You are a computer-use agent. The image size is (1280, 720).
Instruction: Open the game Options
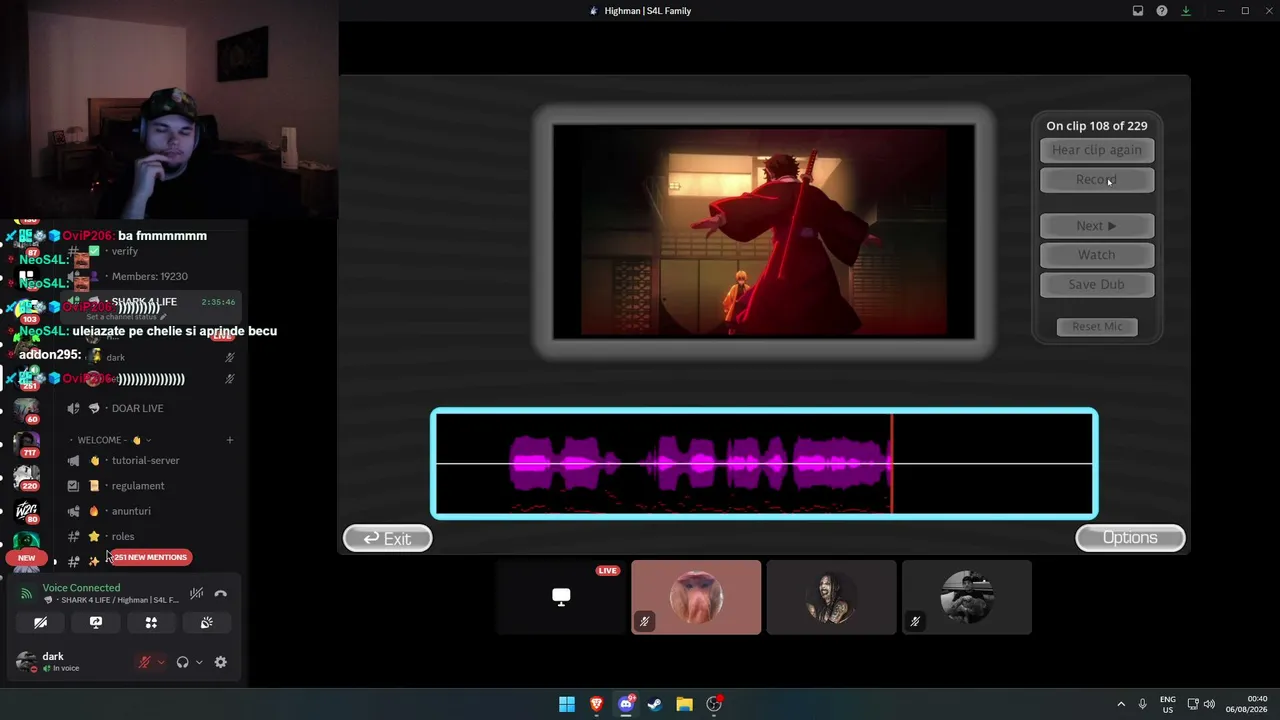coord(1130,538)
